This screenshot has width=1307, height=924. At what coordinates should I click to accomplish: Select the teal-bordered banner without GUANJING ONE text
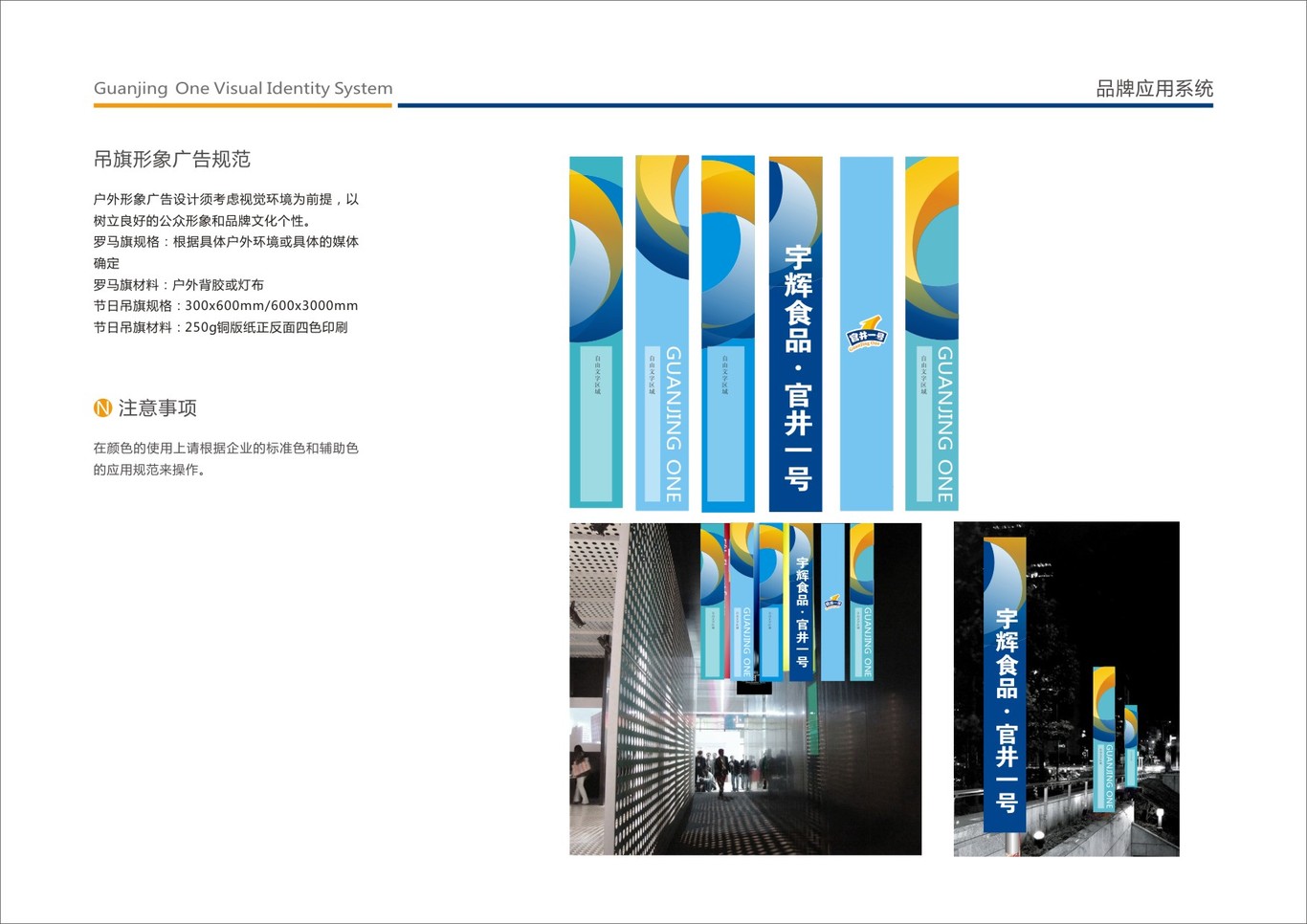point(596,332)
